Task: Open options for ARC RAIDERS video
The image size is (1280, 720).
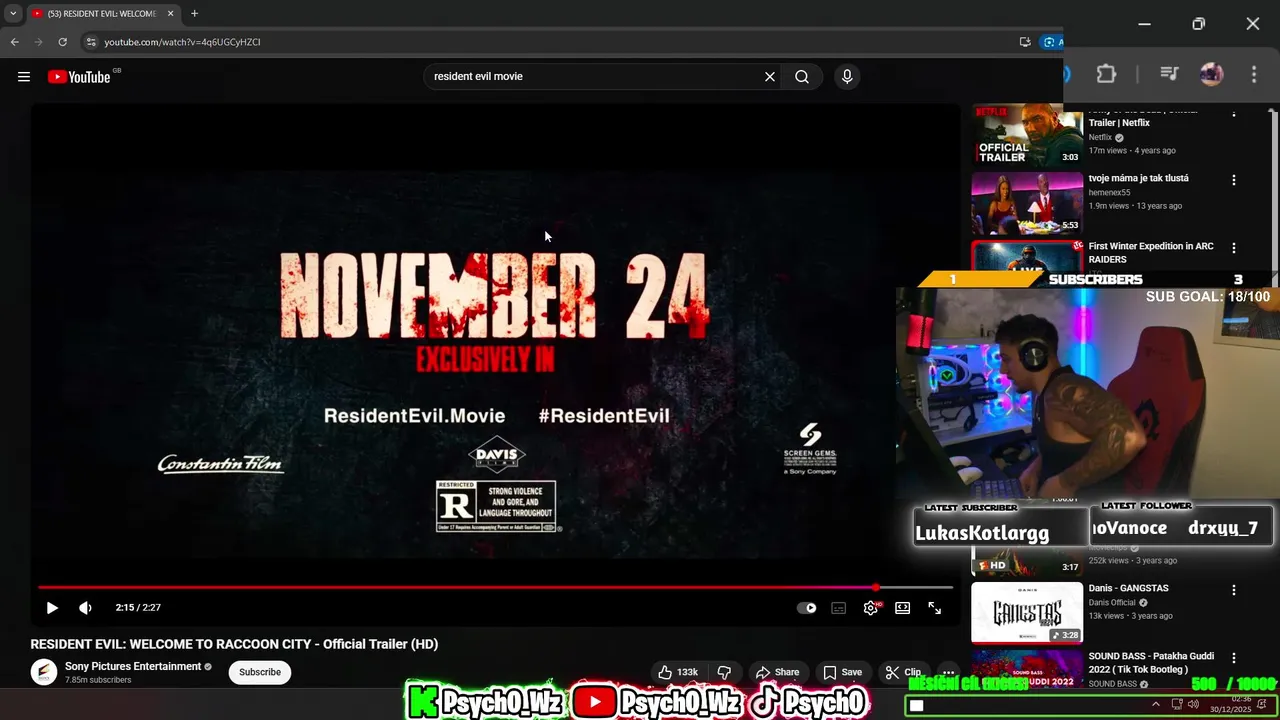Action: pos(1234,248)
